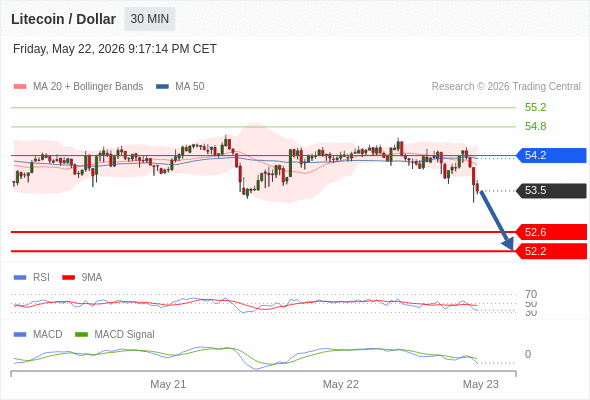Click the RSI legend color swatch

20,278
